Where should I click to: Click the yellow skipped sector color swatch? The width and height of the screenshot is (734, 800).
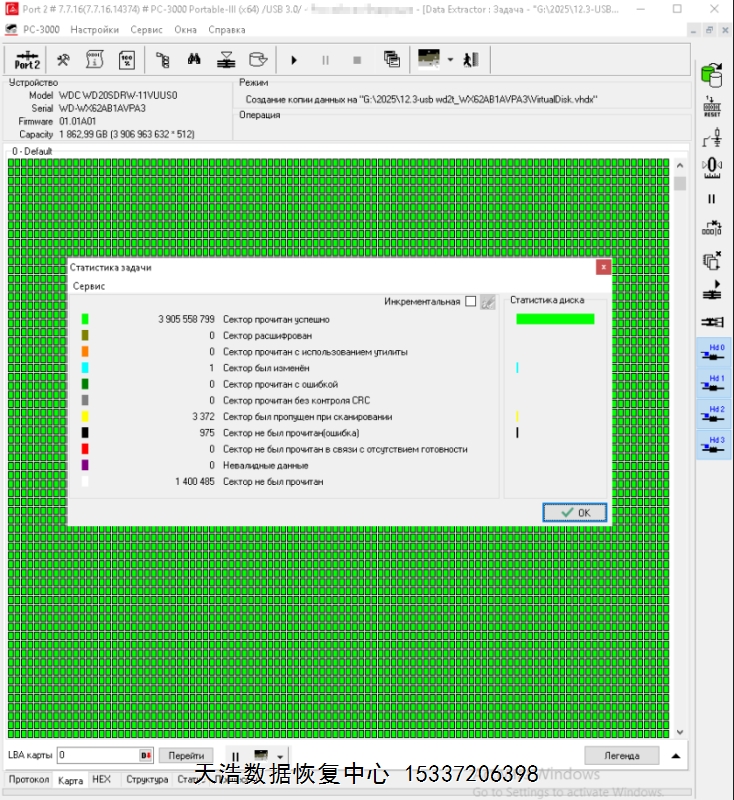(85, 417)
